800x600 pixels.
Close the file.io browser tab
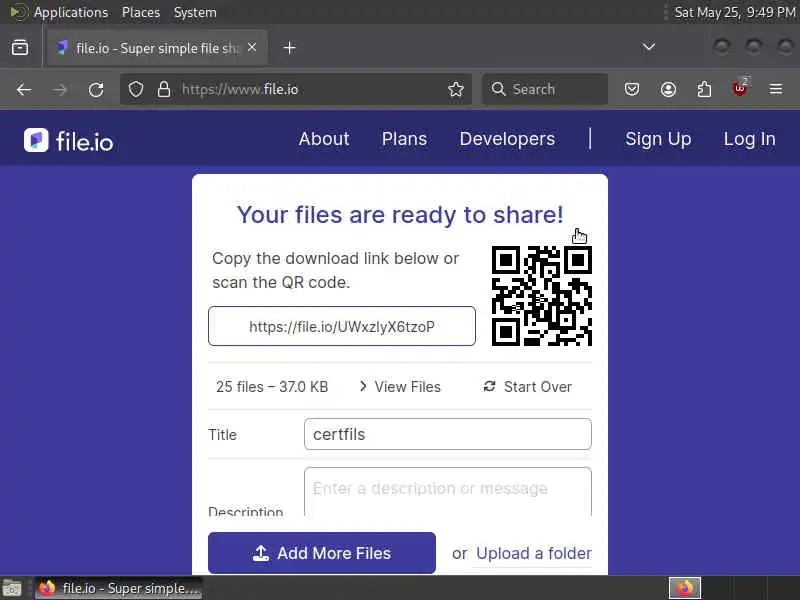click(252, 47)
